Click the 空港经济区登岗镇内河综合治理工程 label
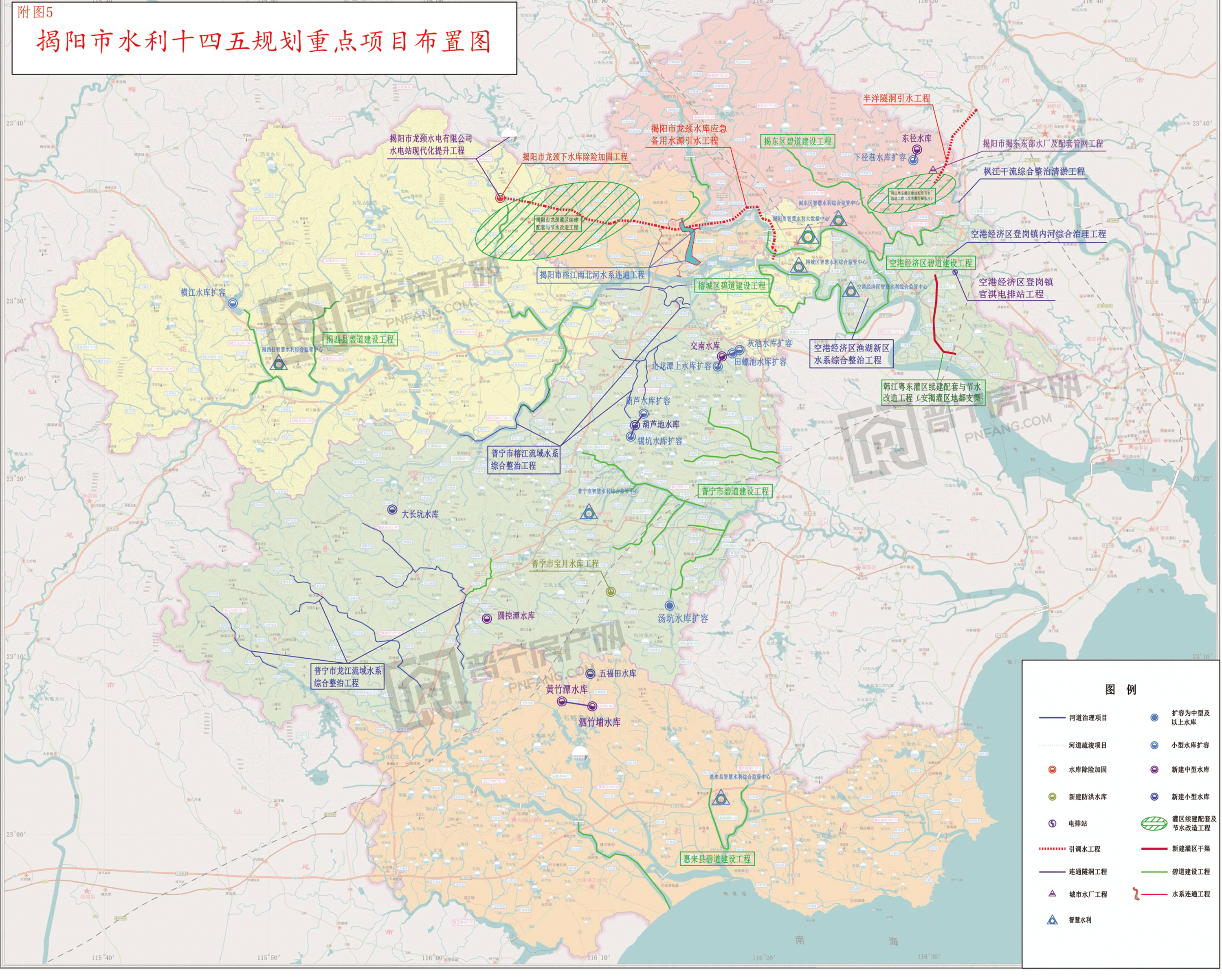The image size is (1222, 980). coord(1039,234)
